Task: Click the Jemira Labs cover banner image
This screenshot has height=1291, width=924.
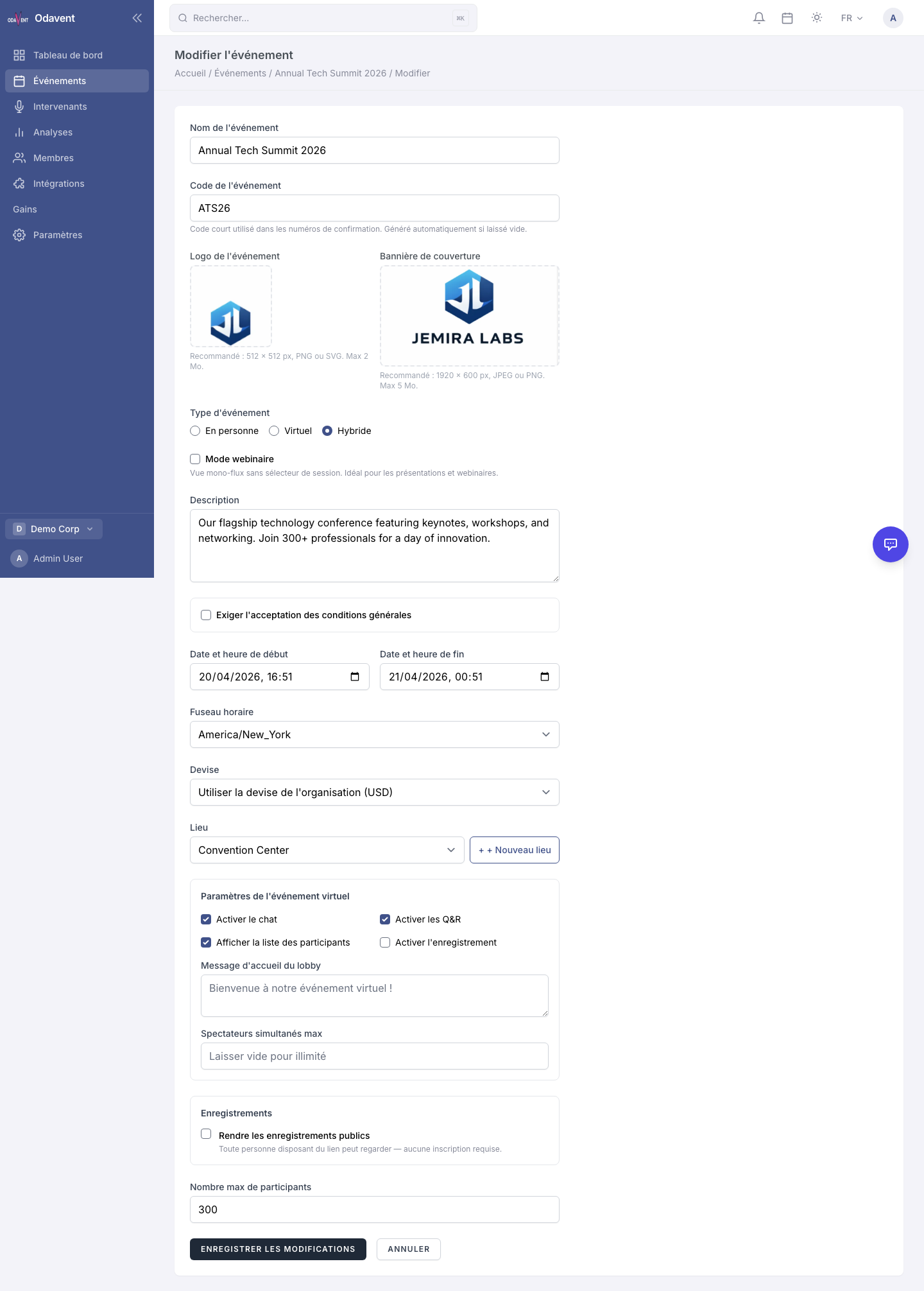Action: [470, 316]
